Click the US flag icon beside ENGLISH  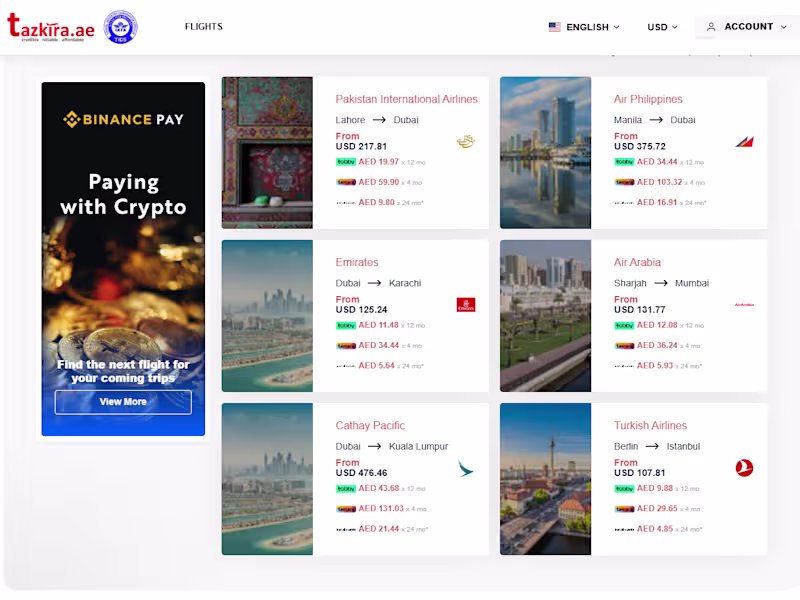click(x=554, y=27)
